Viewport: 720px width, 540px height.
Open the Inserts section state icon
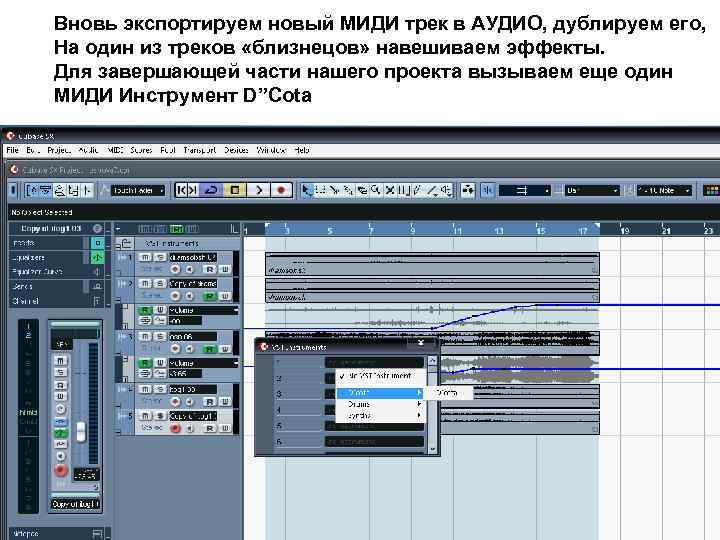[x=97, y=242]
